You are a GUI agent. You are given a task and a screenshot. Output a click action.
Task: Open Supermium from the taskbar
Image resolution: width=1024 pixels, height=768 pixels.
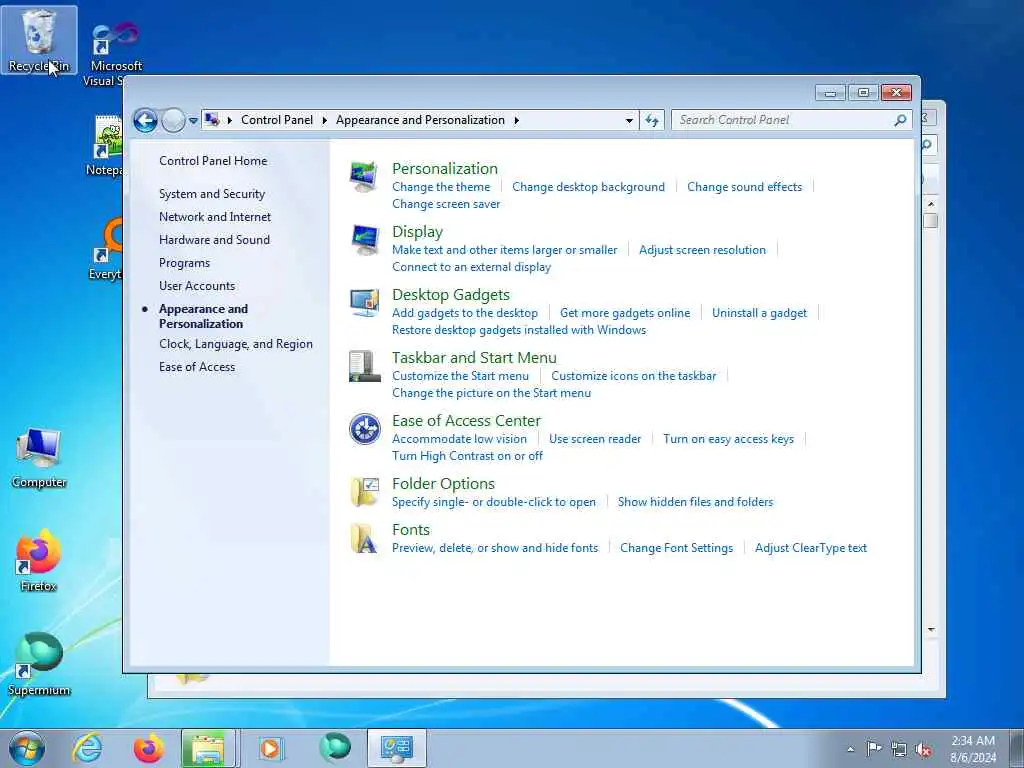coord(335,747)
